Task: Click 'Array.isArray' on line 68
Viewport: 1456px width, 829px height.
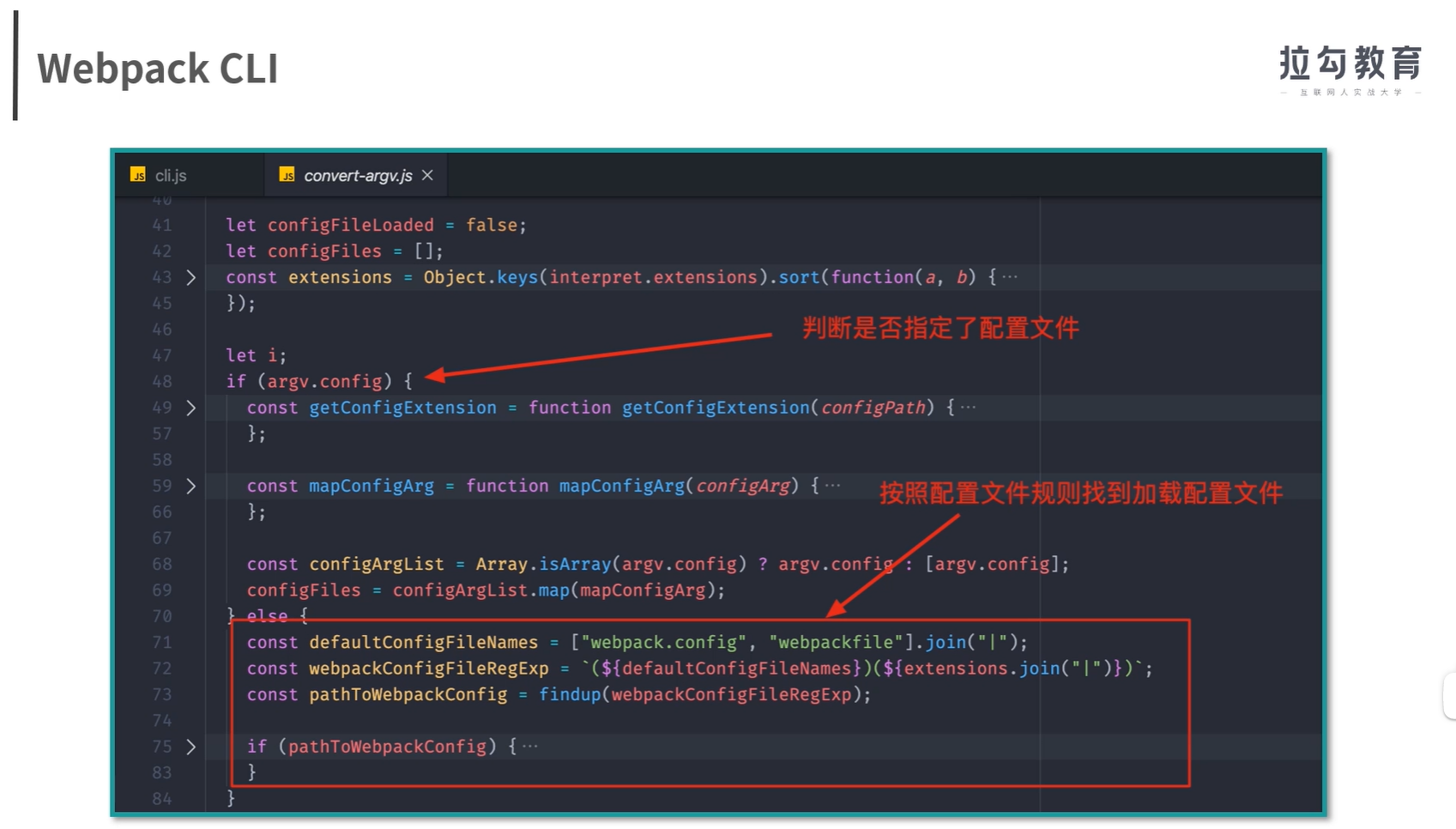Action: pos(543,564)
